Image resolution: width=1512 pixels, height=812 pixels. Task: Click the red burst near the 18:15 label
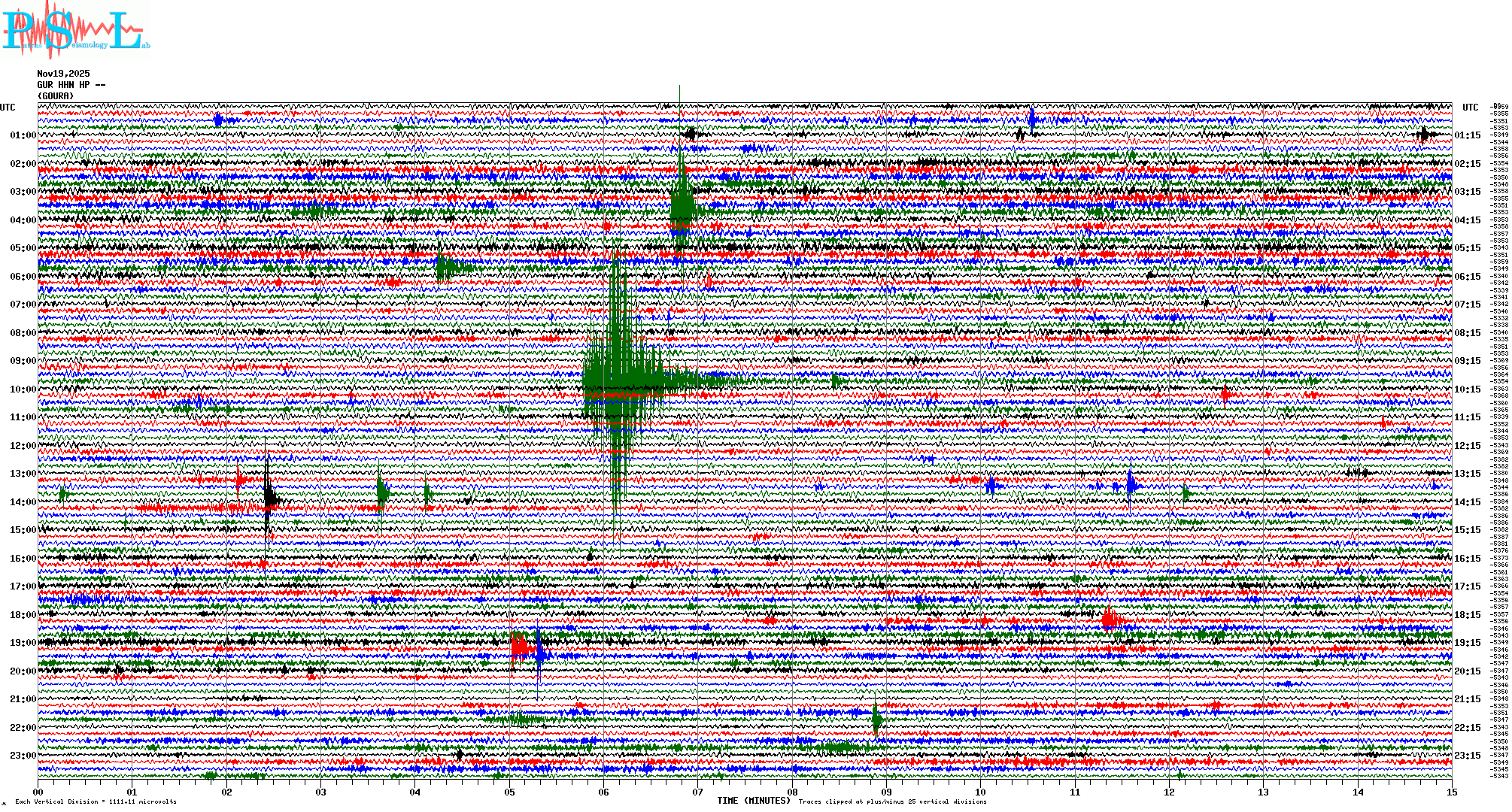[x=1110, y=620]
